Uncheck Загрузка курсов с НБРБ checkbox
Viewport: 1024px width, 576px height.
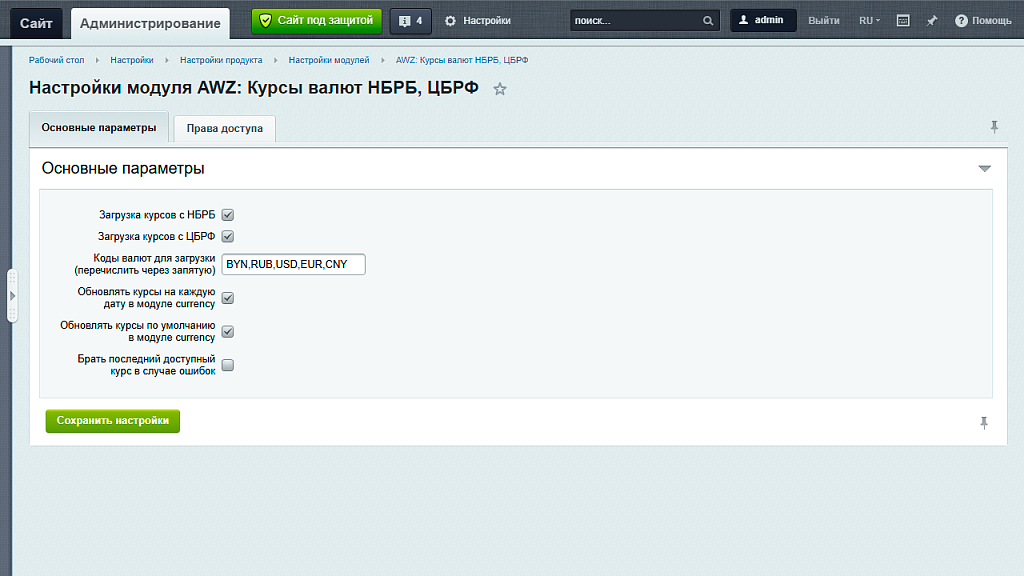[x=227, y=215]
